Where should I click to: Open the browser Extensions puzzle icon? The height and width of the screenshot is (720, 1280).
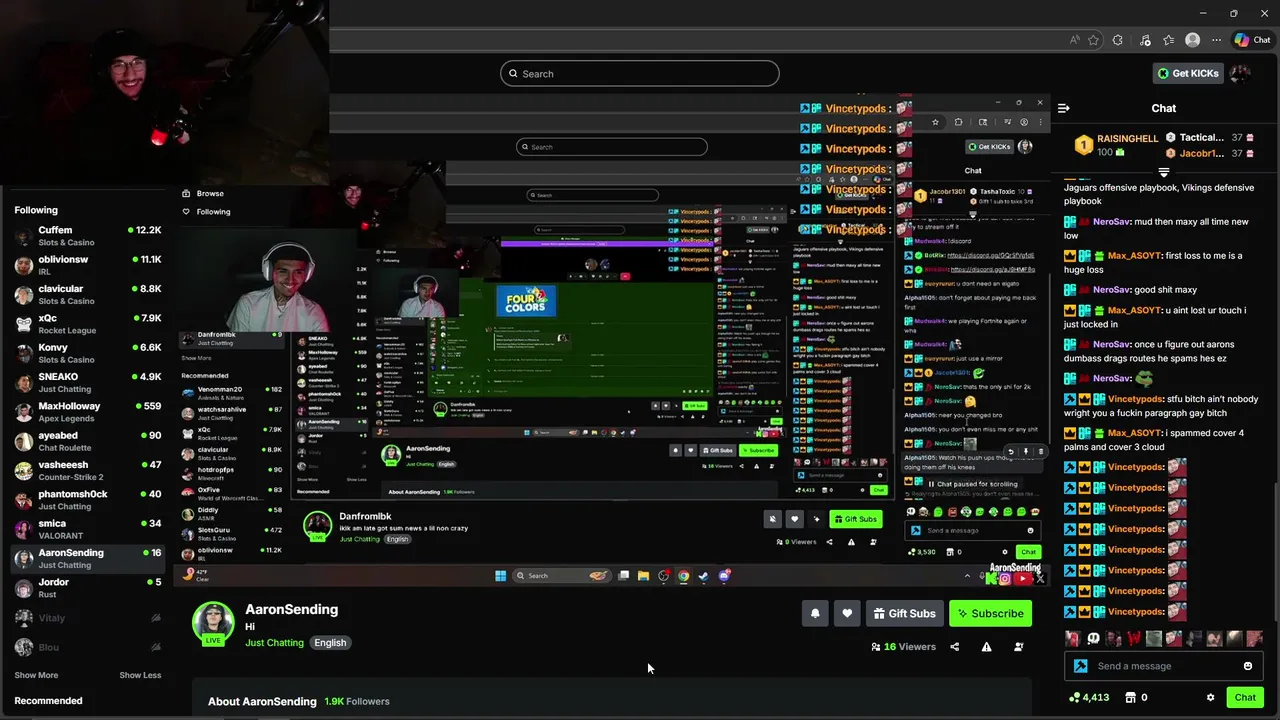coord(1118,40)
